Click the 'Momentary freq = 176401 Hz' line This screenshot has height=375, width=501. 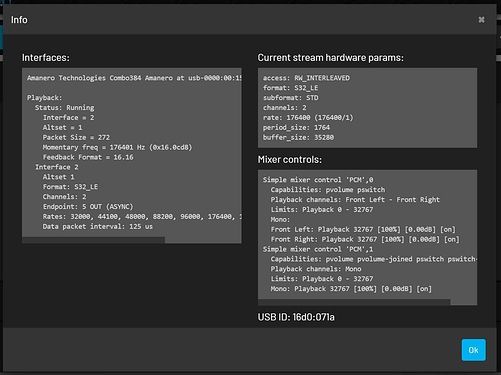(117, 147)
